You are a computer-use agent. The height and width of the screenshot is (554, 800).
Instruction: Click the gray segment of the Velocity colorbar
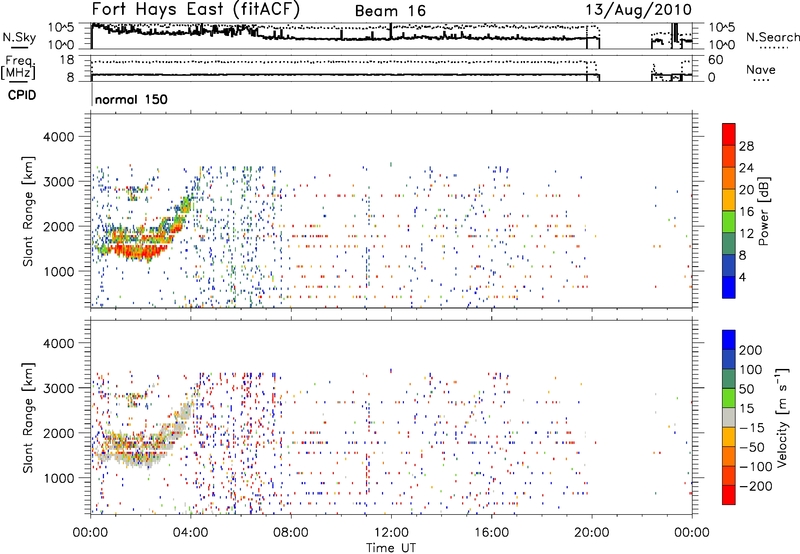[x=728, y=417]
